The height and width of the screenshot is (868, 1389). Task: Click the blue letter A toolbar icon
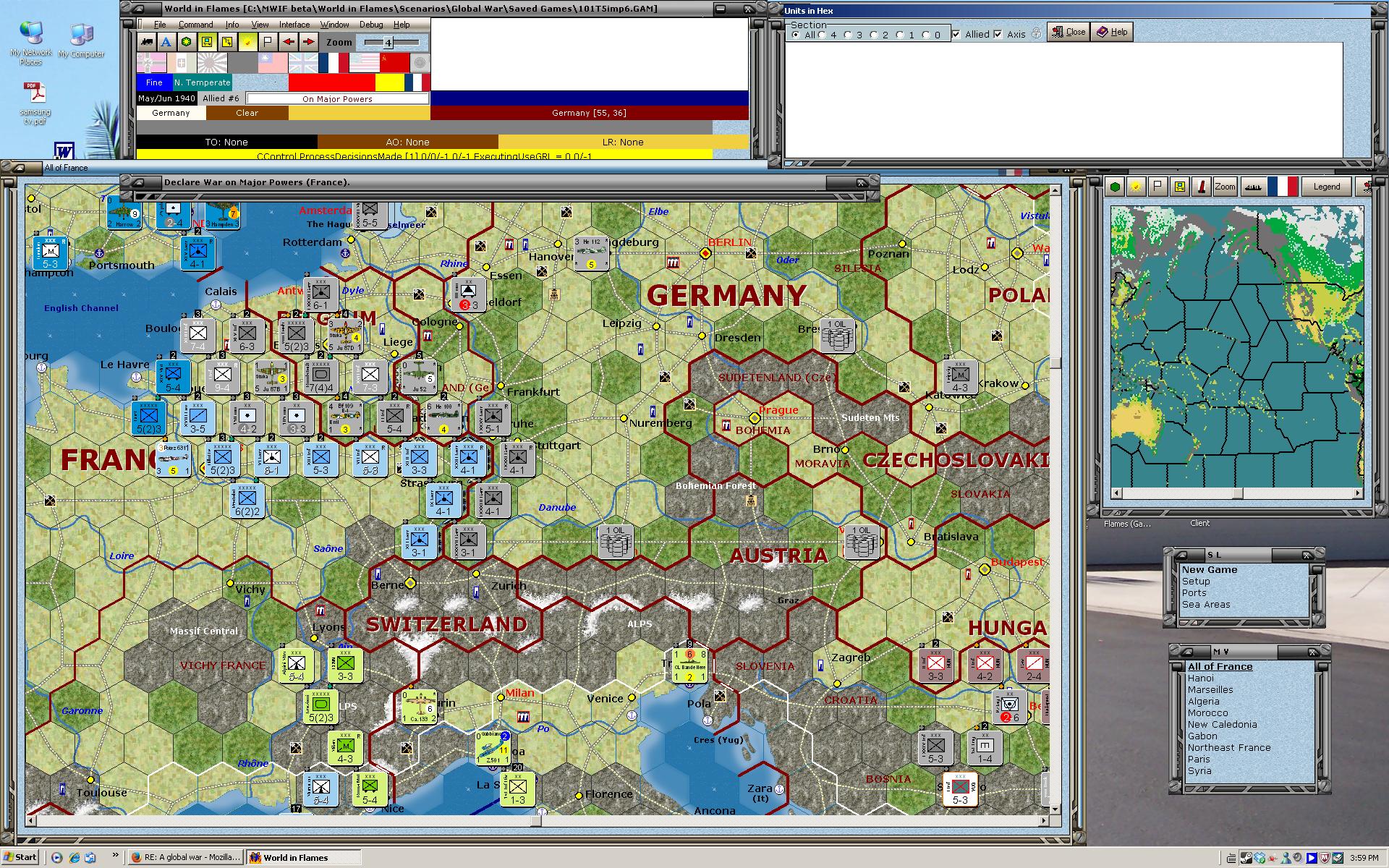[166, 42]
